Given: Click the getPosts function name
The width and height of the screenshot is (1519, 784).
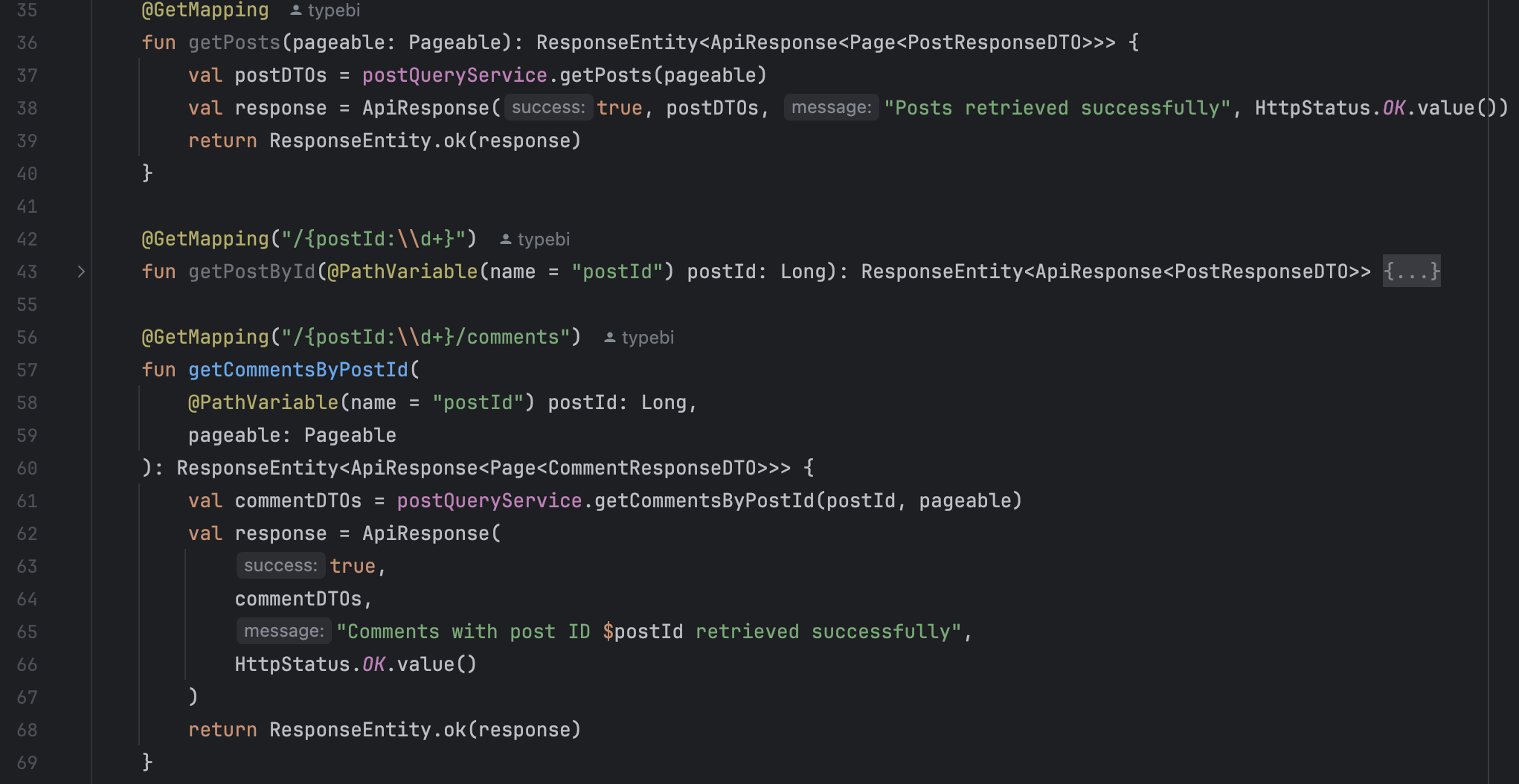Looking at the screenshot, I should (234, 42).
